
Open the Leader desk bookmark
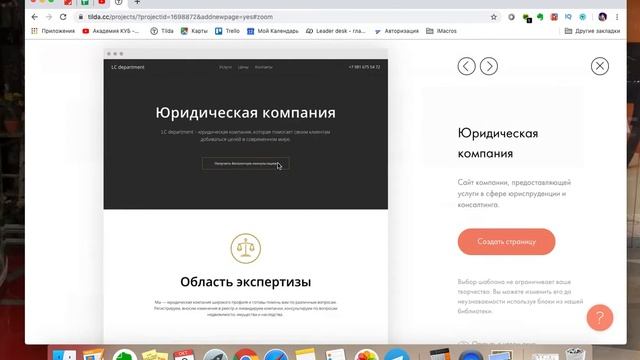pos(336,31)
